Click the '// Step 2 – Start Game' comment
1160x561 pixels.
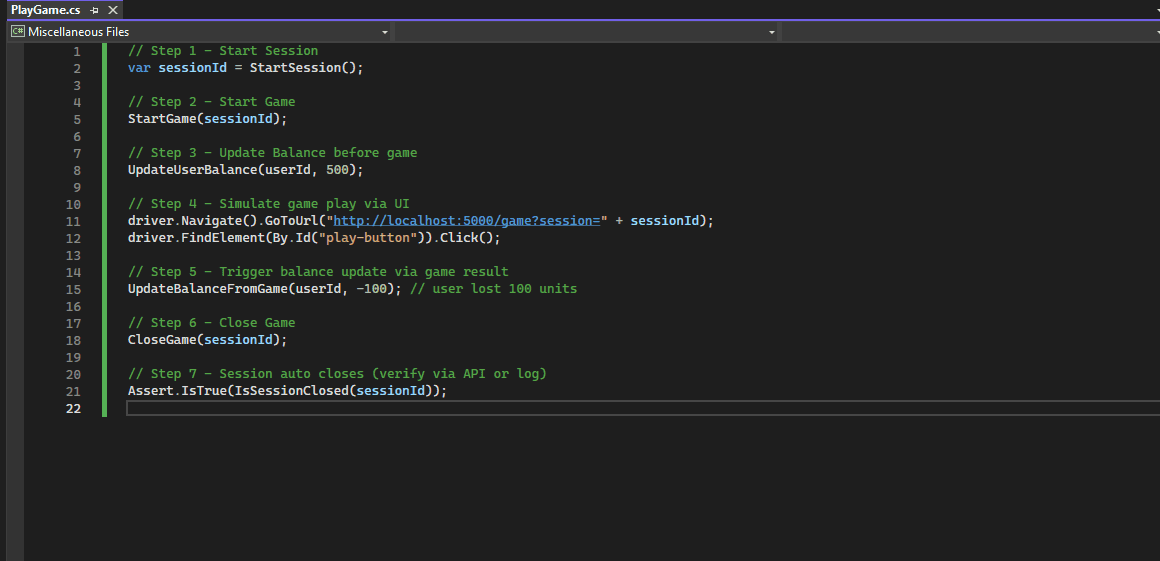coord(212,102)
